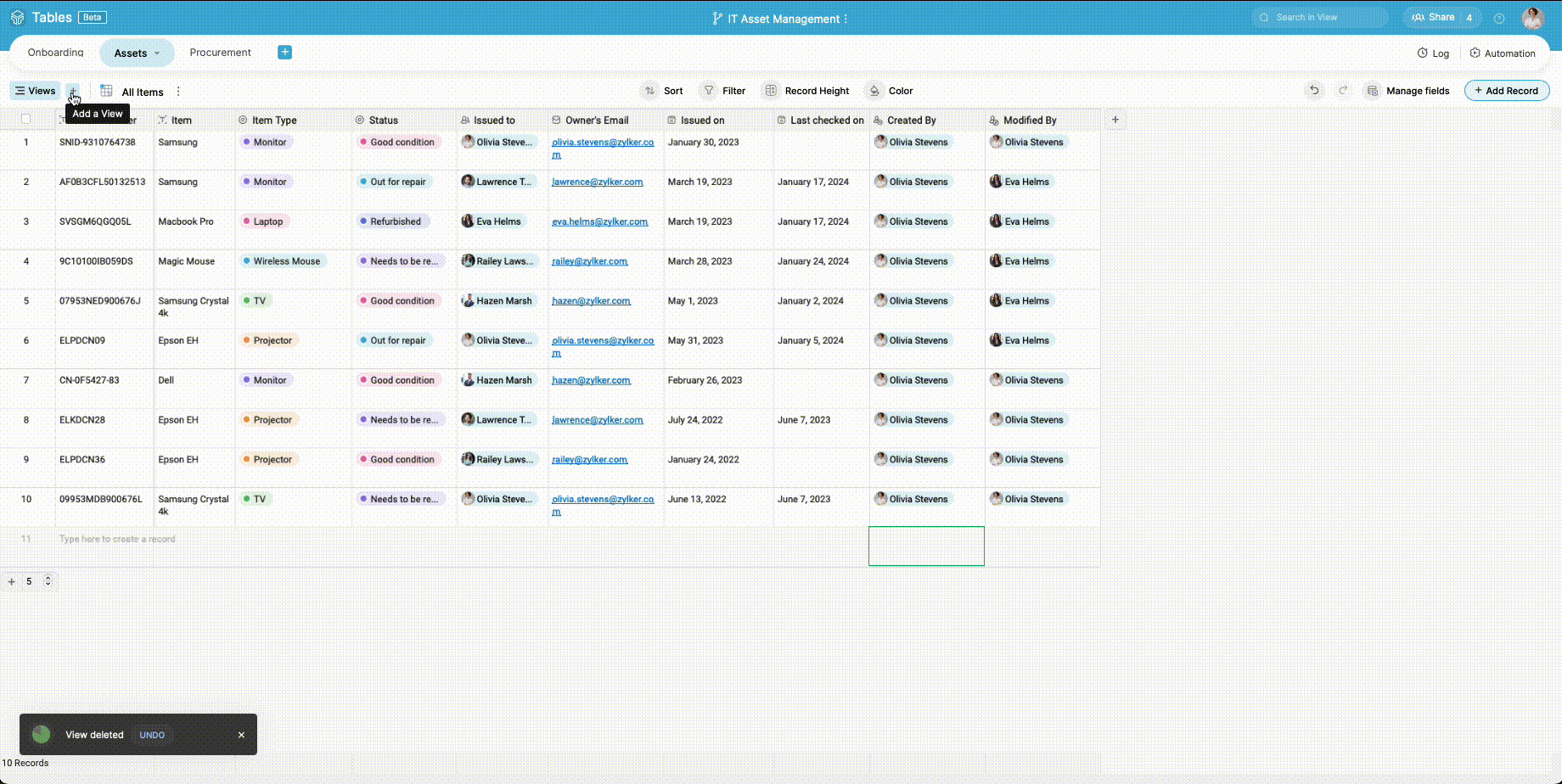This screenshot has width=1562, height=784.
Task: Click the Search in View field
Action: click(x=1320, y=18)
